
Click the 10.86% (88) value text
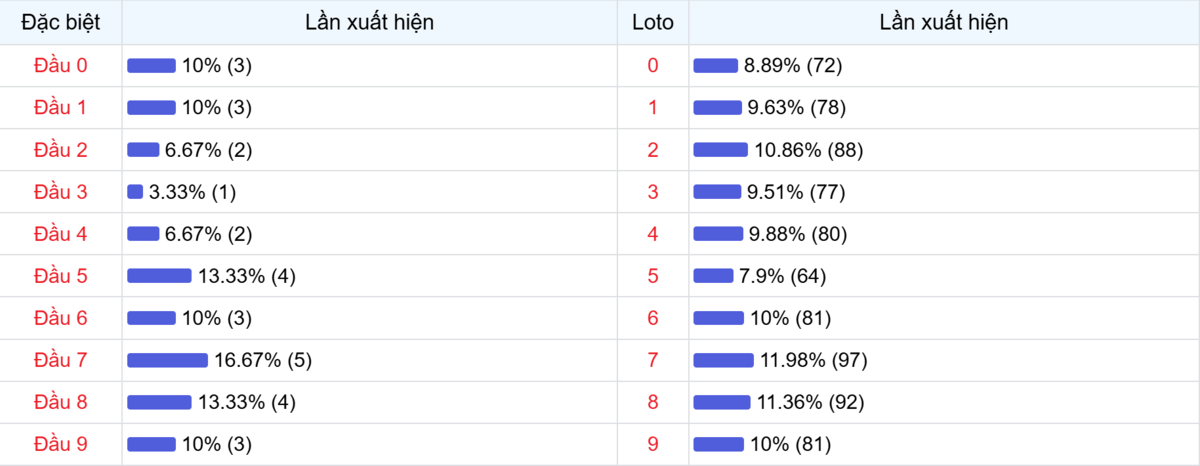click(x=809, y=150)
